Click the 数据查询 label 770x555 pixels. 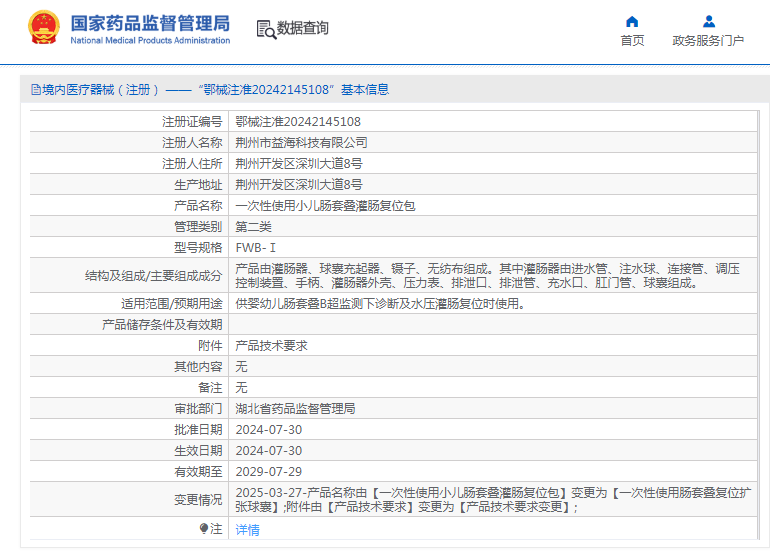pos(302,28)
